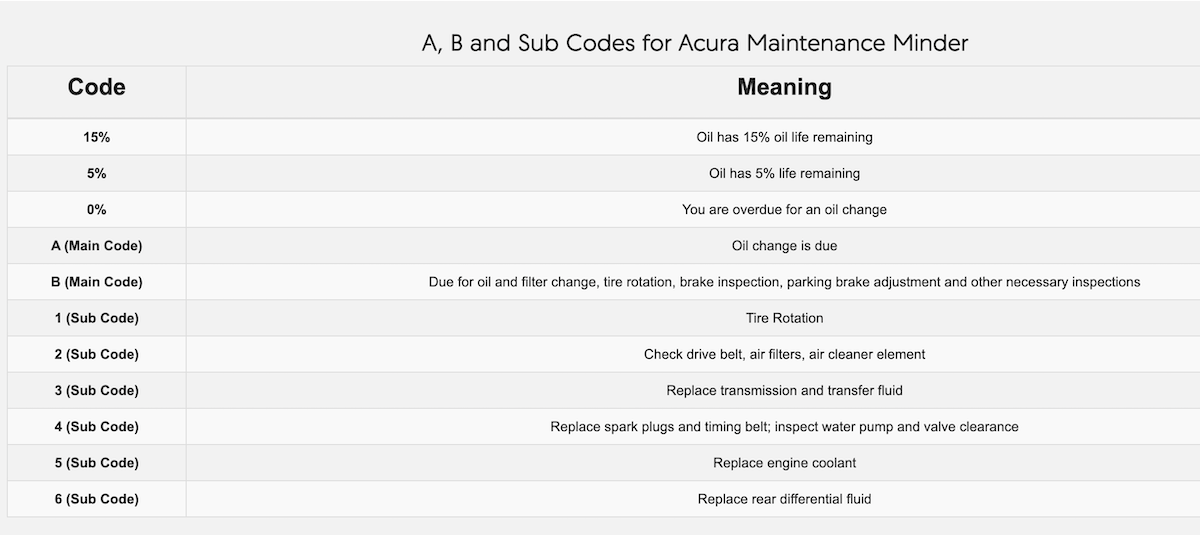This screenshot has height=535, width=1200.
Task: Select the 2 (Sub Code) cell
Action: pyautogui.click(x=97, y=354)
